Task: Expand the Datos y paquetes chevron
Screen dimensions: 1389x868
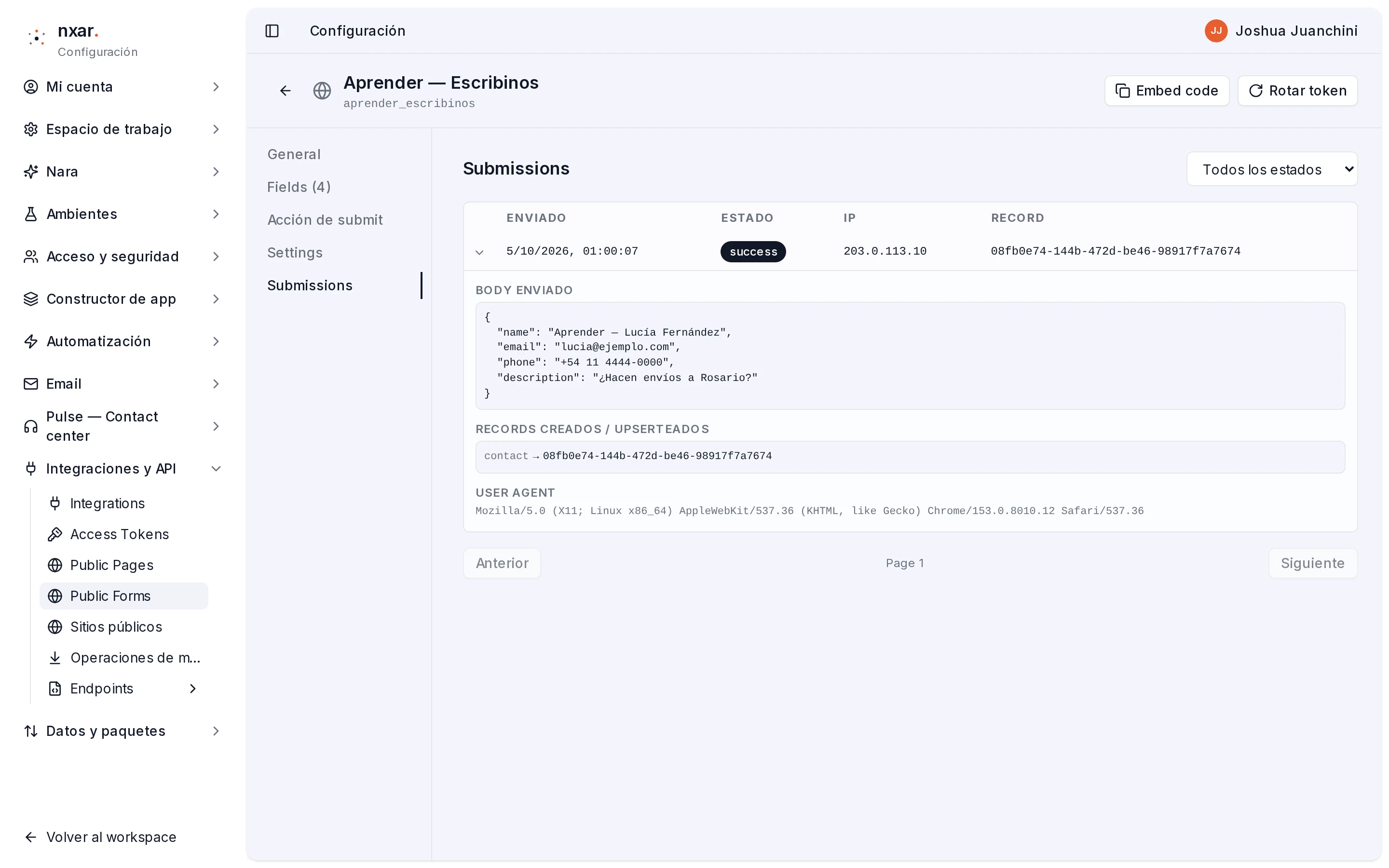Action: coord(217,732)
